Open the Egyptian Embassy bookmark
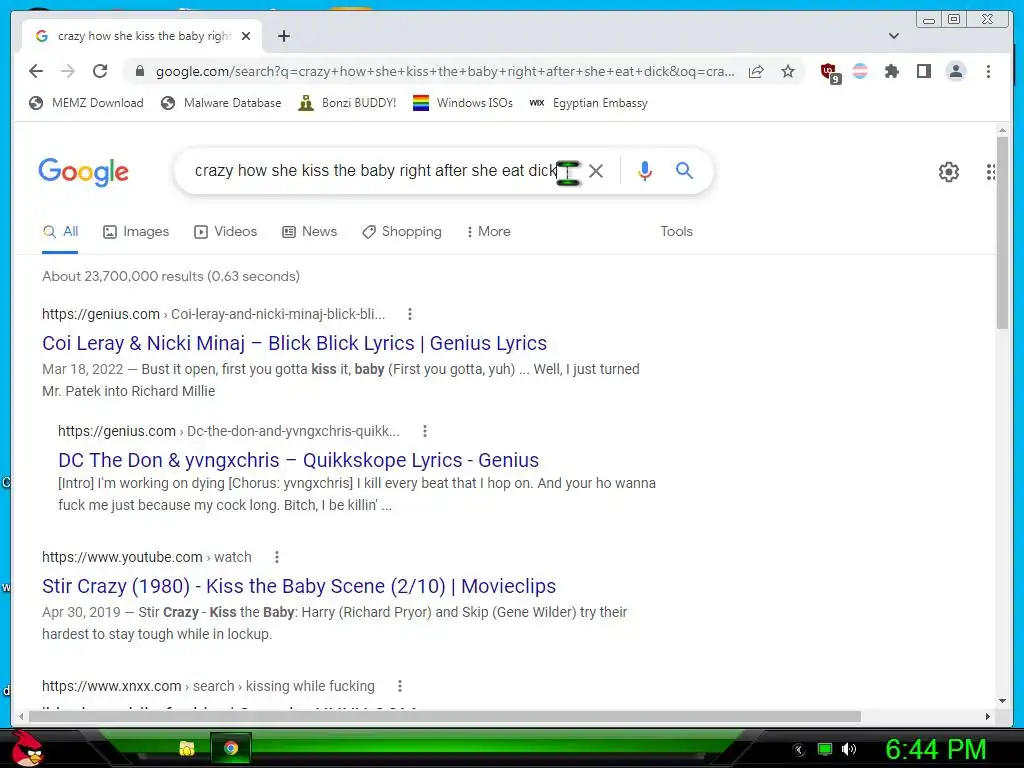Viewport: 1024px width, 768px height. [588, 103]
